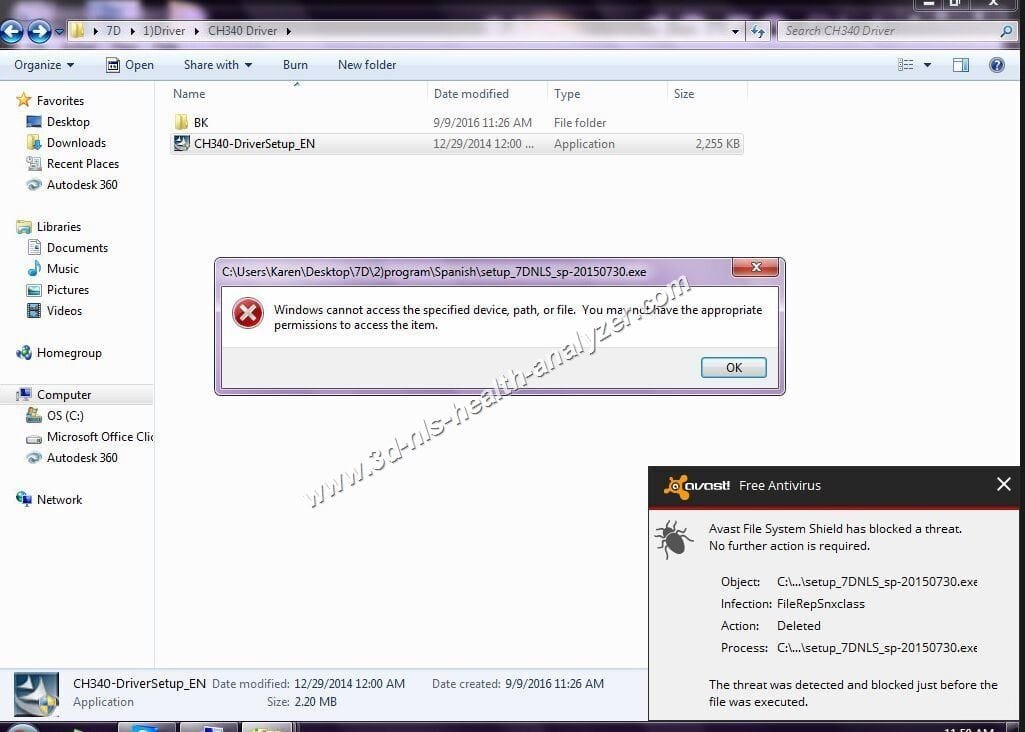Click the Help question mark icon
This screenshot has width=1025, height=732.
coord(996,65)
